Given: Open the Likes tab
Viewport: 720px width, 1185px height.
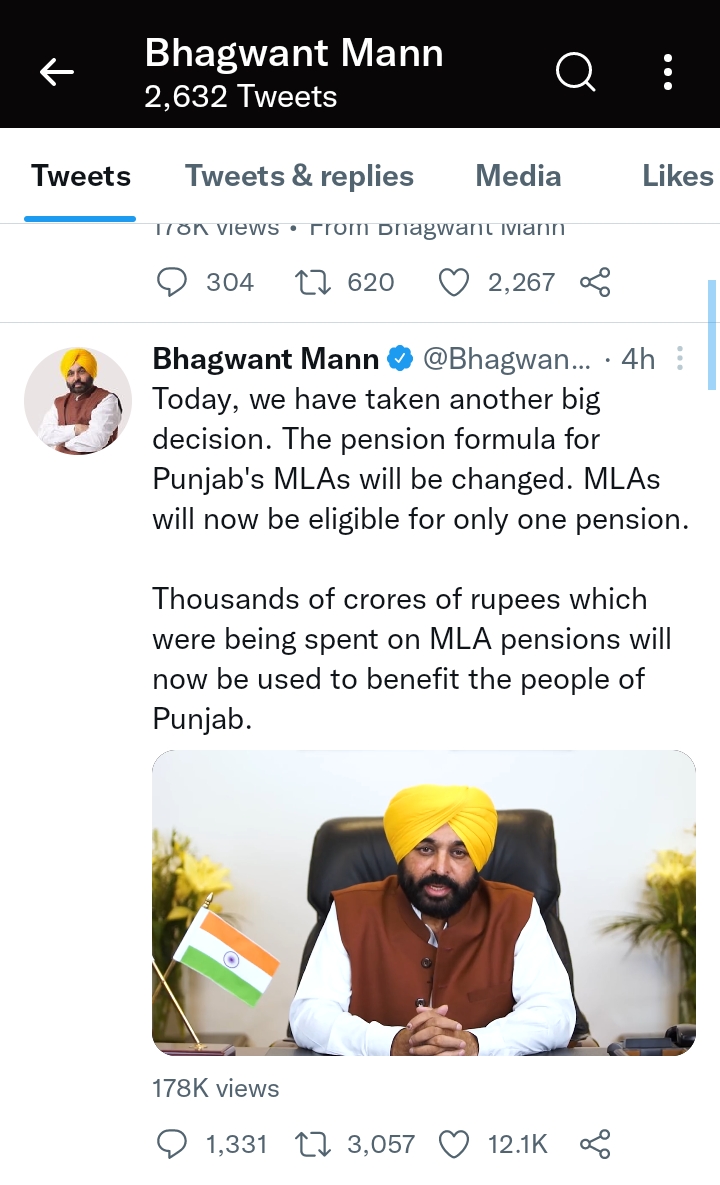Looking at the screenshot, I should [677, 176].
